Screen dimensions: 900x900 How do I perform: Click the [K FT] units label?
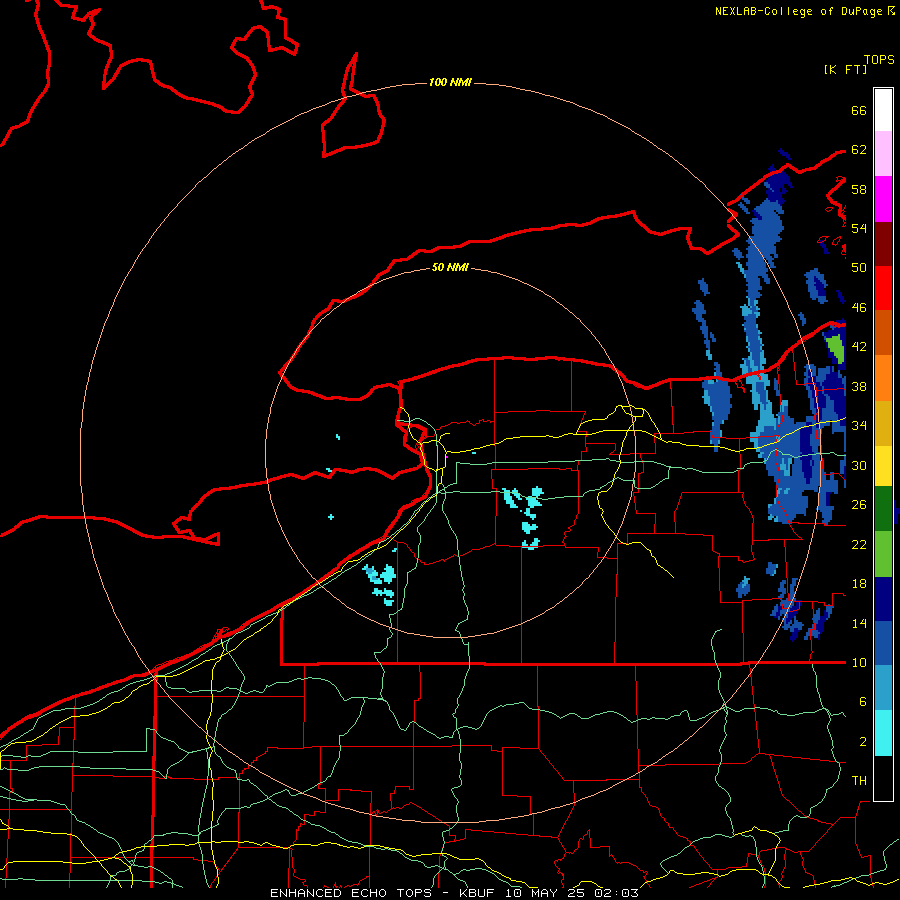tap(845, 69)
